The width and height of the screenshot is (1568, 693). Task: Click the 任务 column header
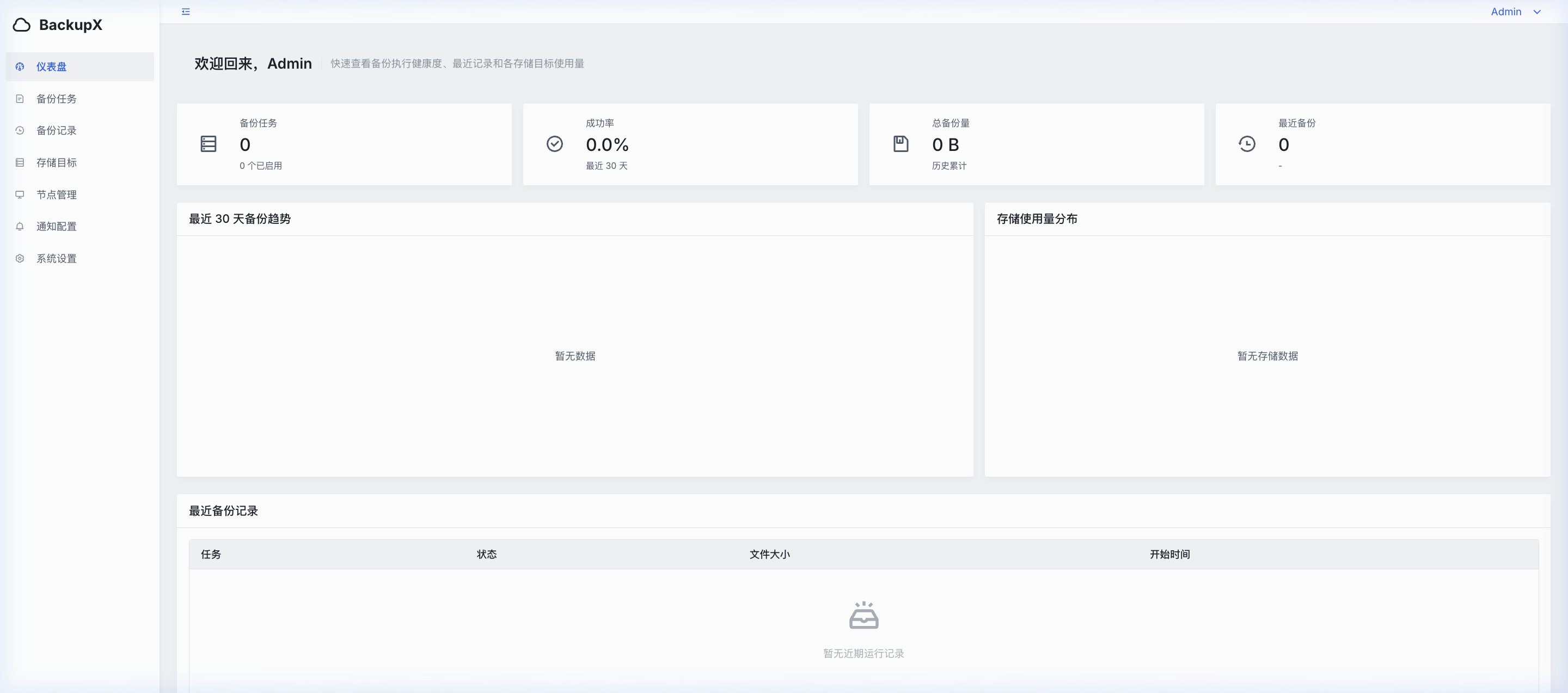pyautogui.click(x=211, y=554)
